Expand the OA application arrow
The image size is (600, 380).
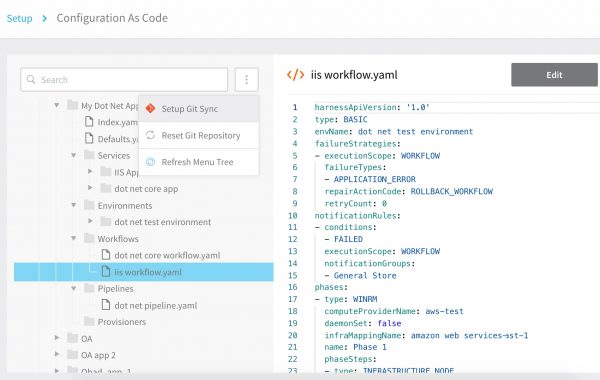(x=57, y=338)
